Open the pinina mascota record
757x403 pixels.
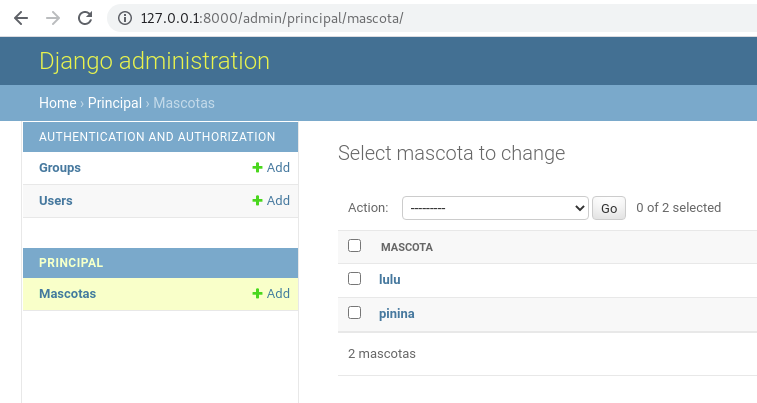[x=397, y=314]
